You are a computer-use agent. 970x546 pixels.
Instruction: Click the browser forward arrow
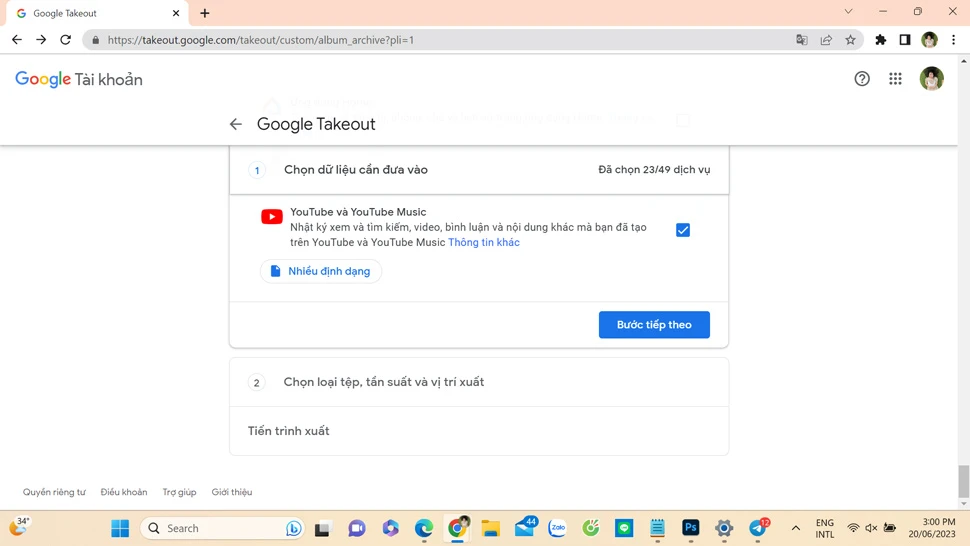point(41,40)
